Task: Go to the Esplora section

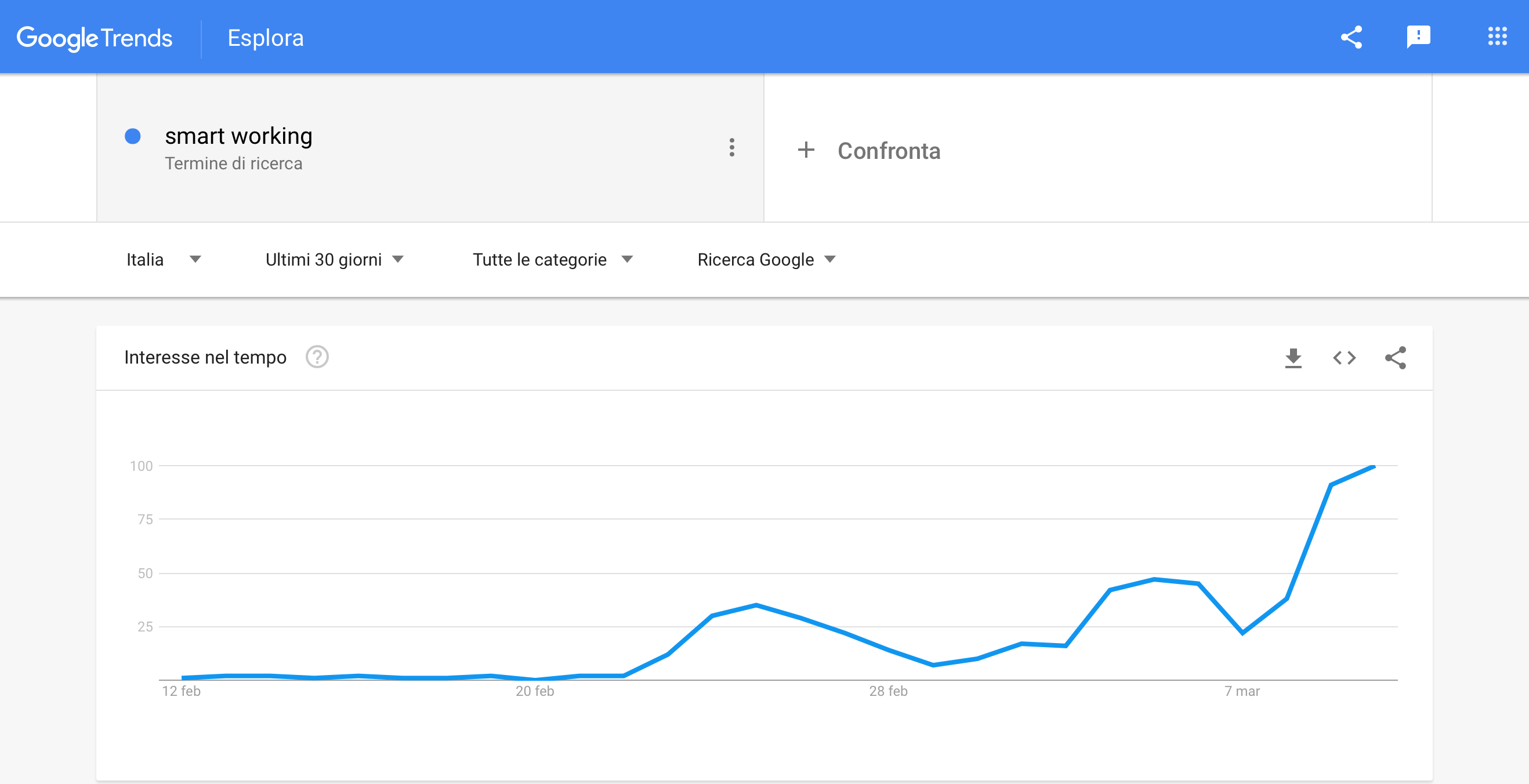Action: (265, 38)
